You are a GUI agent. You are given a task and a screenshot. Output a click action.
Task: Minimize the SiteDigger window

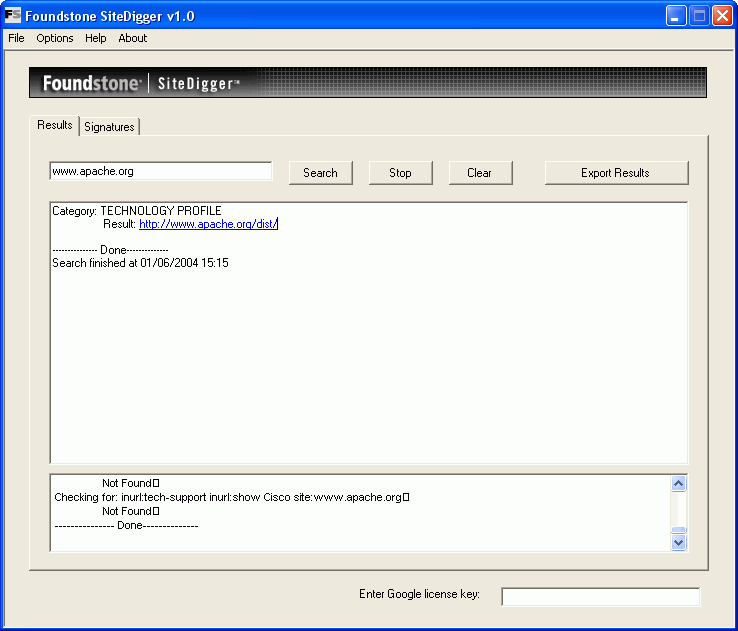(676, 16)
